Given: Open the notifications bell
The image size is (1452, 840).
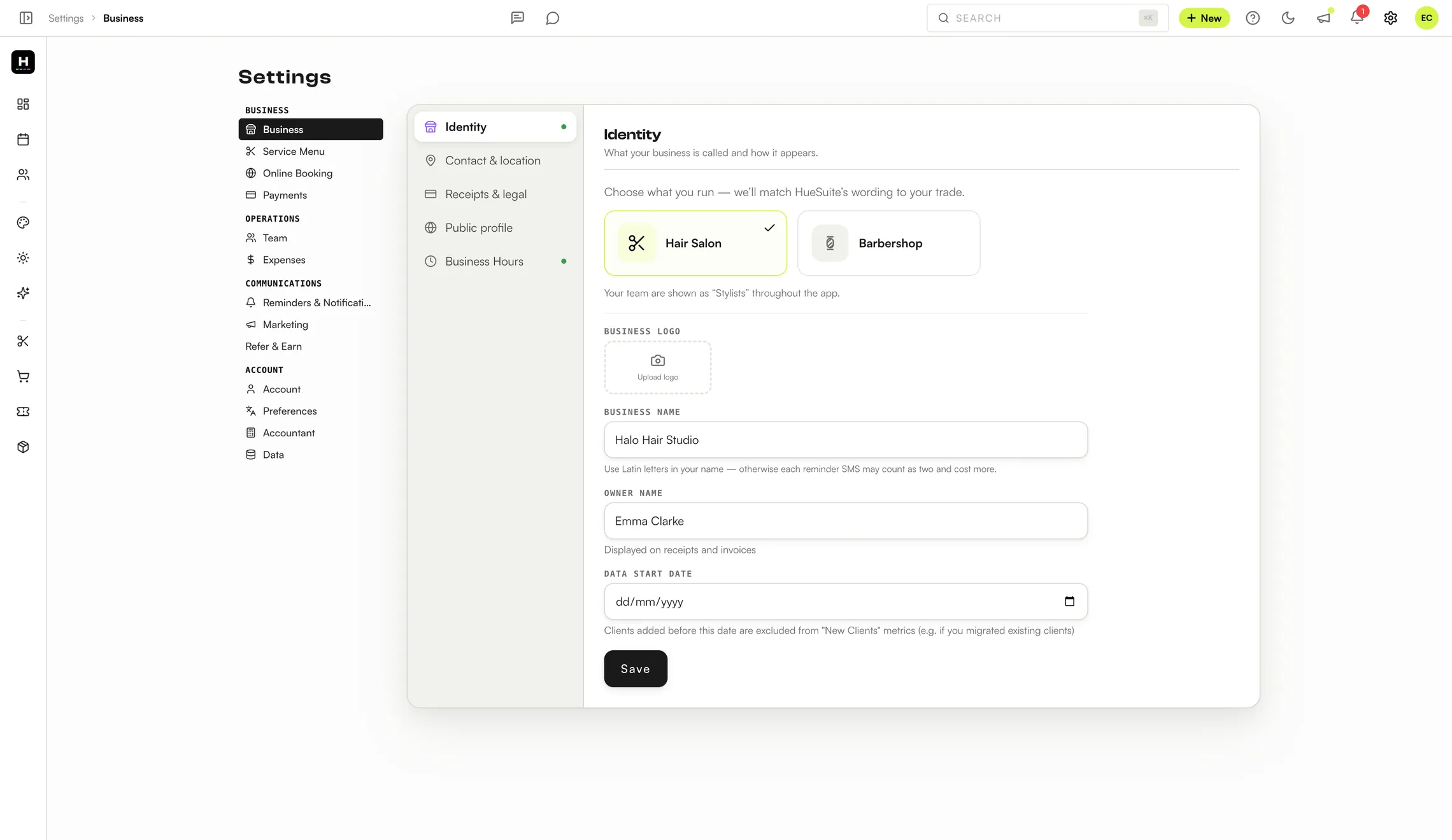Looking at the screenshot, I should tap(1357, 18).
